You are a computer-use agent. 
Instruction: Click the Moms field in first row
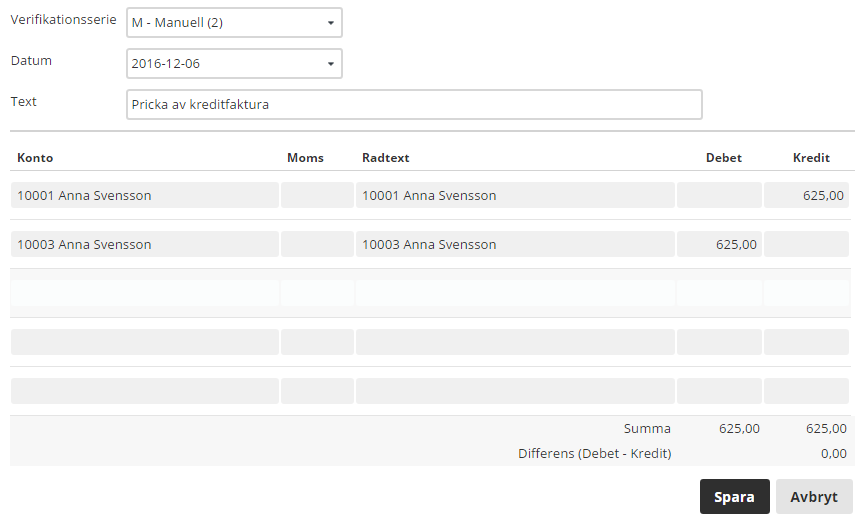click(317, 195)
